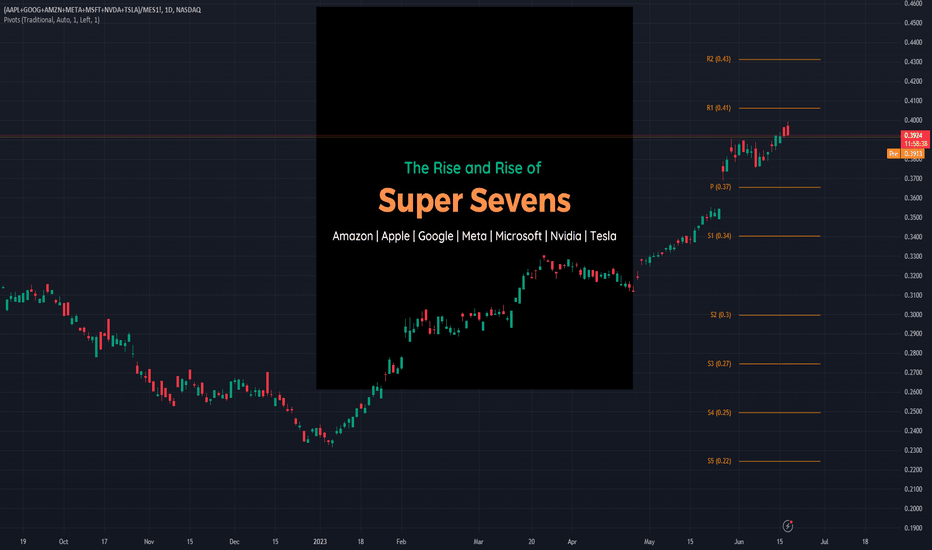Viewport: 932px width, 550px height.
Task: Click the 0.2500 value on the price scale
Action: 914,411
